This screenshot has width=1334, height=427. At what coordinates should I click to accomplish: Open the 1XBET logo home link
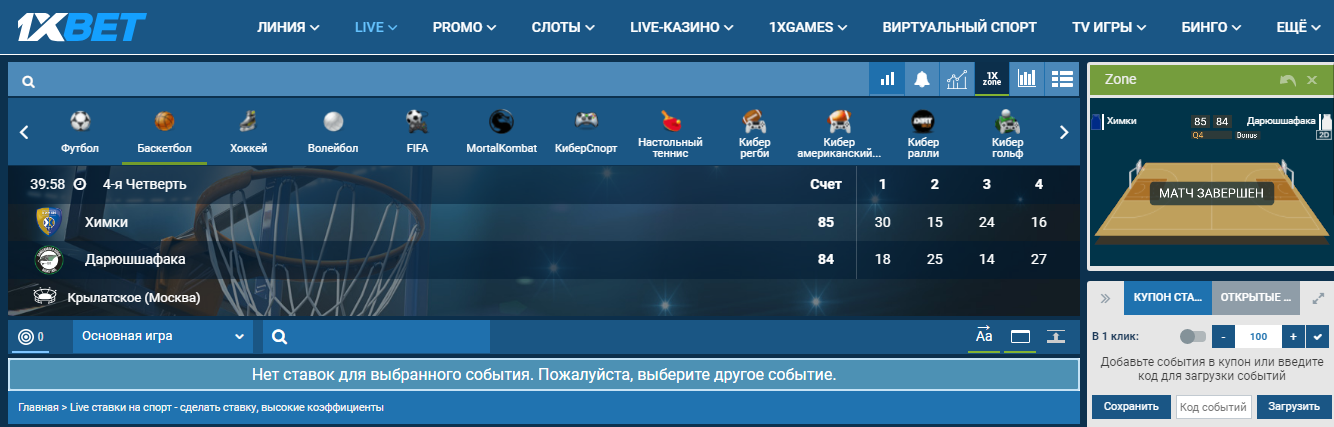[82, 26]
